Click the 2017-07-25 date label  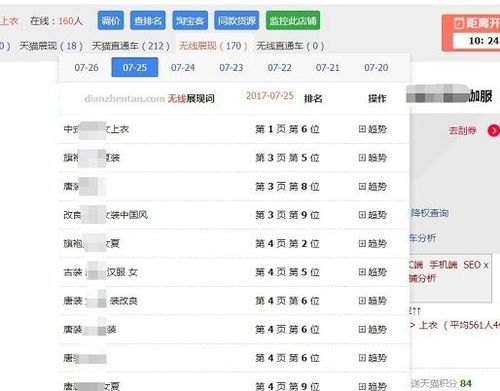[270, 96]
